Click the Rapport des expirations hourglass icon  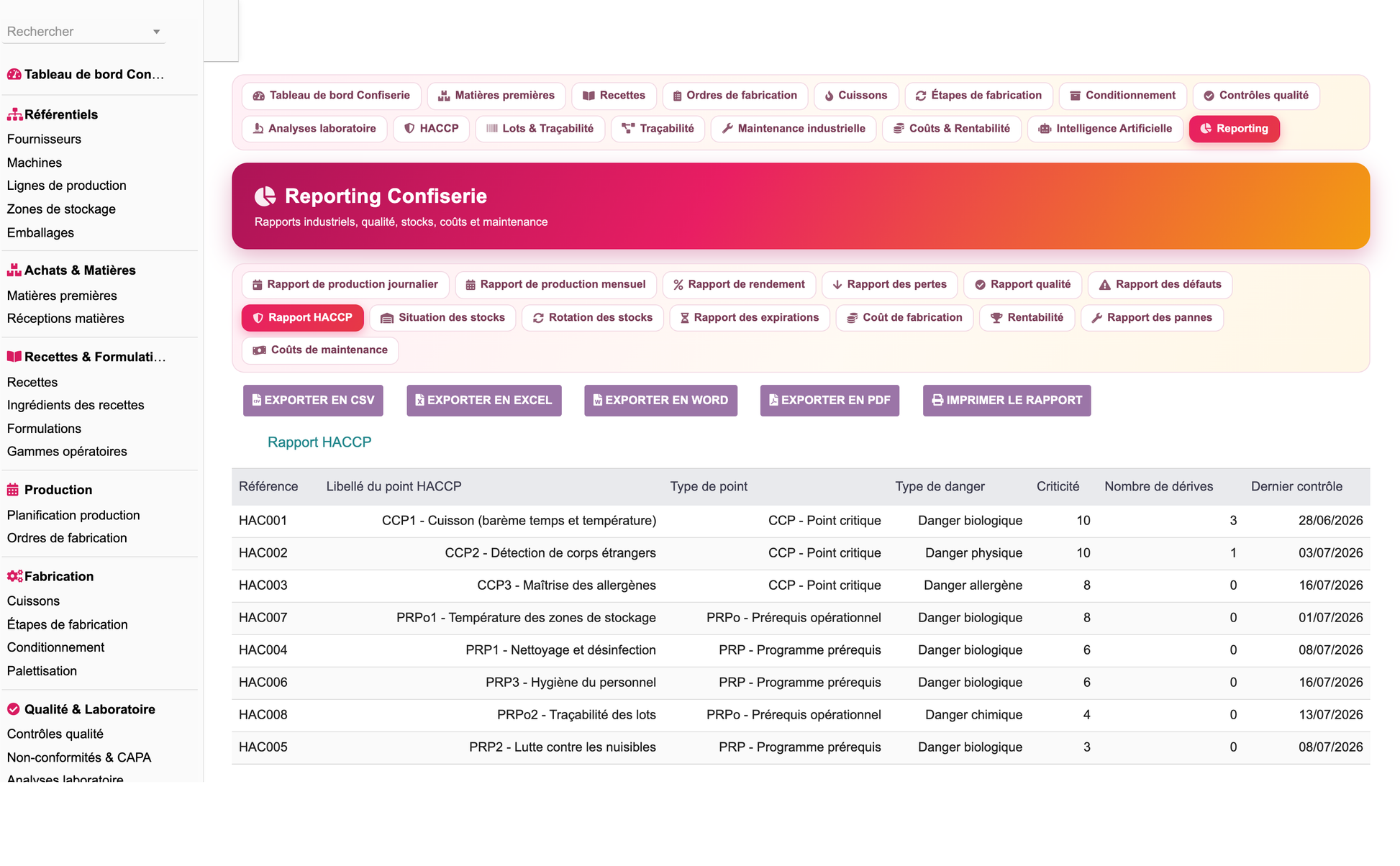pyautogui.click(x=685, y=318)
